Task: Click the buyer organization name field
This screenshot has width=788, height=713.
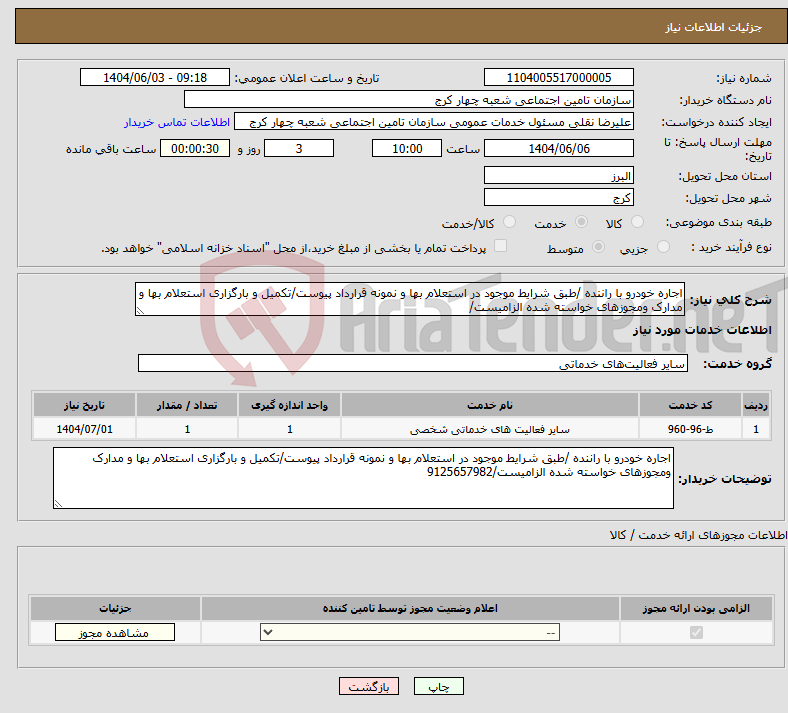Action: tap(409, 99)
